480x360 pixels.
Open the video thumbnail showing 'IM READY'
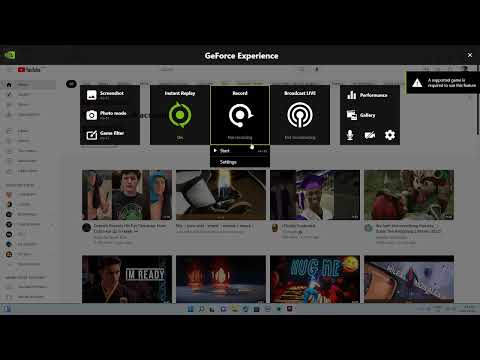coord(127,279)
